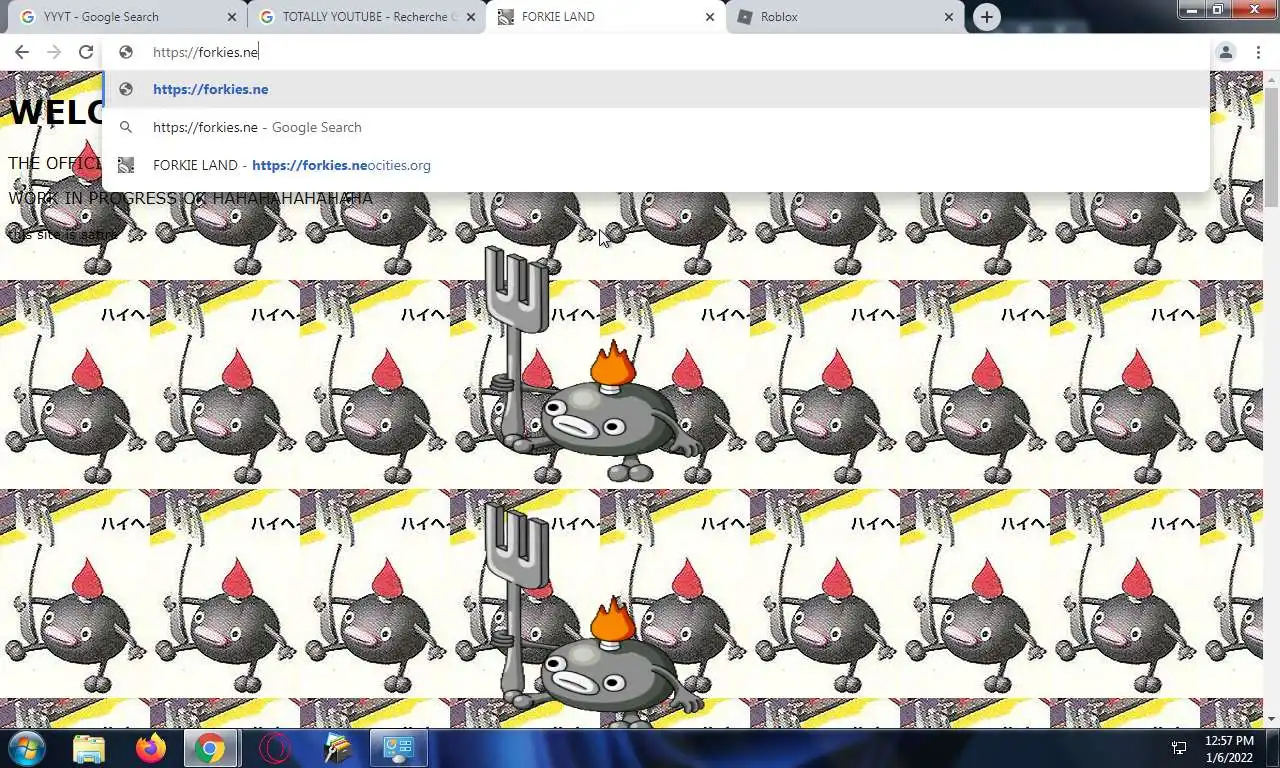Open Chrome's three-dot menu

coord(1258,52)
